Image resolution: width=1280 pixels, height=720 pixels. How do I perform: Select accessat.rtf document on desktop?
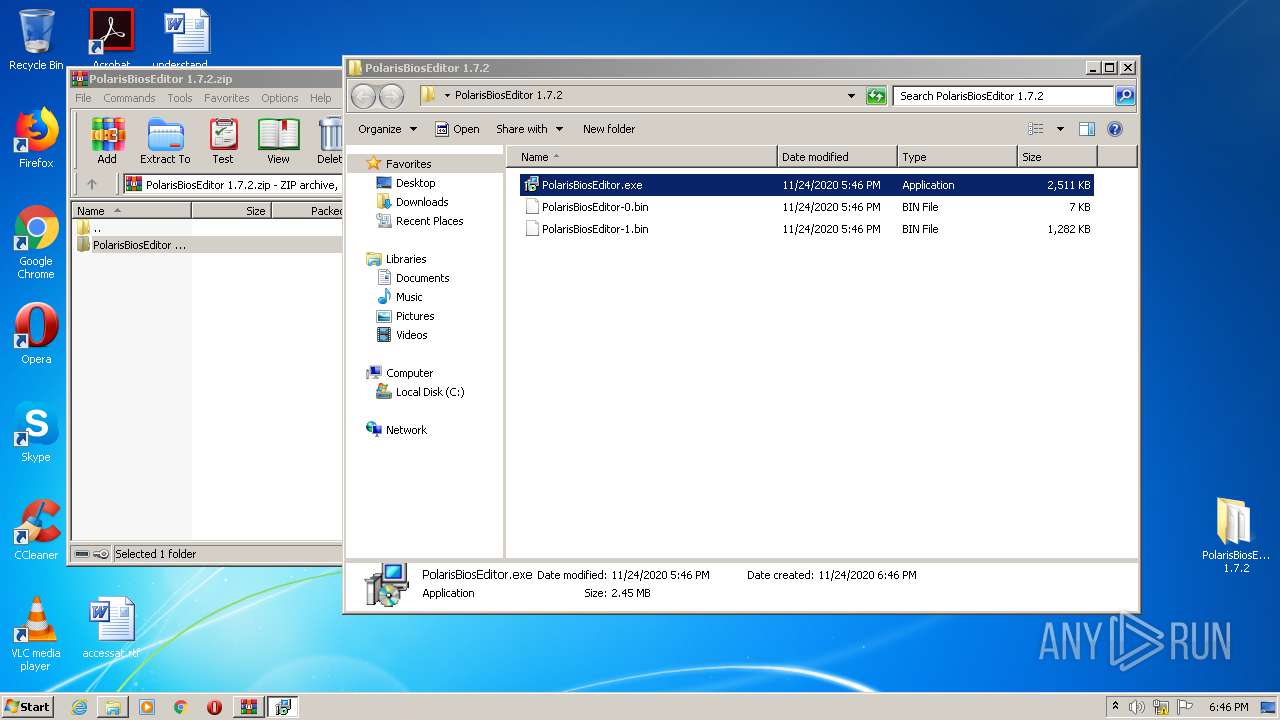pos(111,628)
